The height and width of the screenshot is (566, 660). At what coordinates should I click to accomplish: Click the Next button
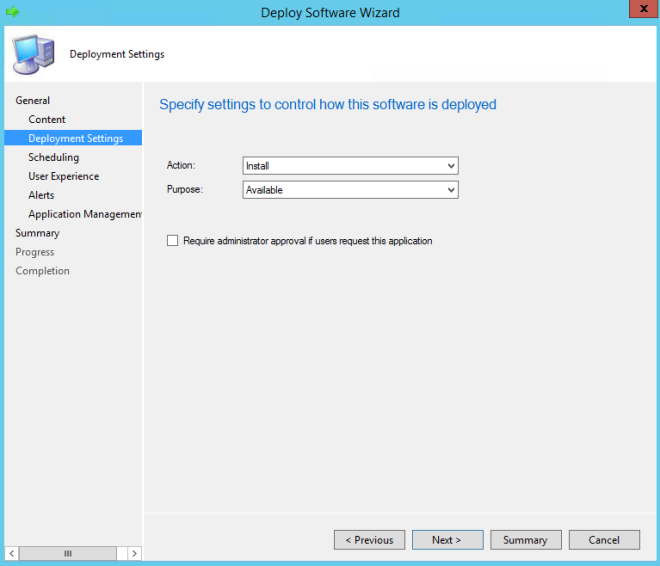[447, 540]
